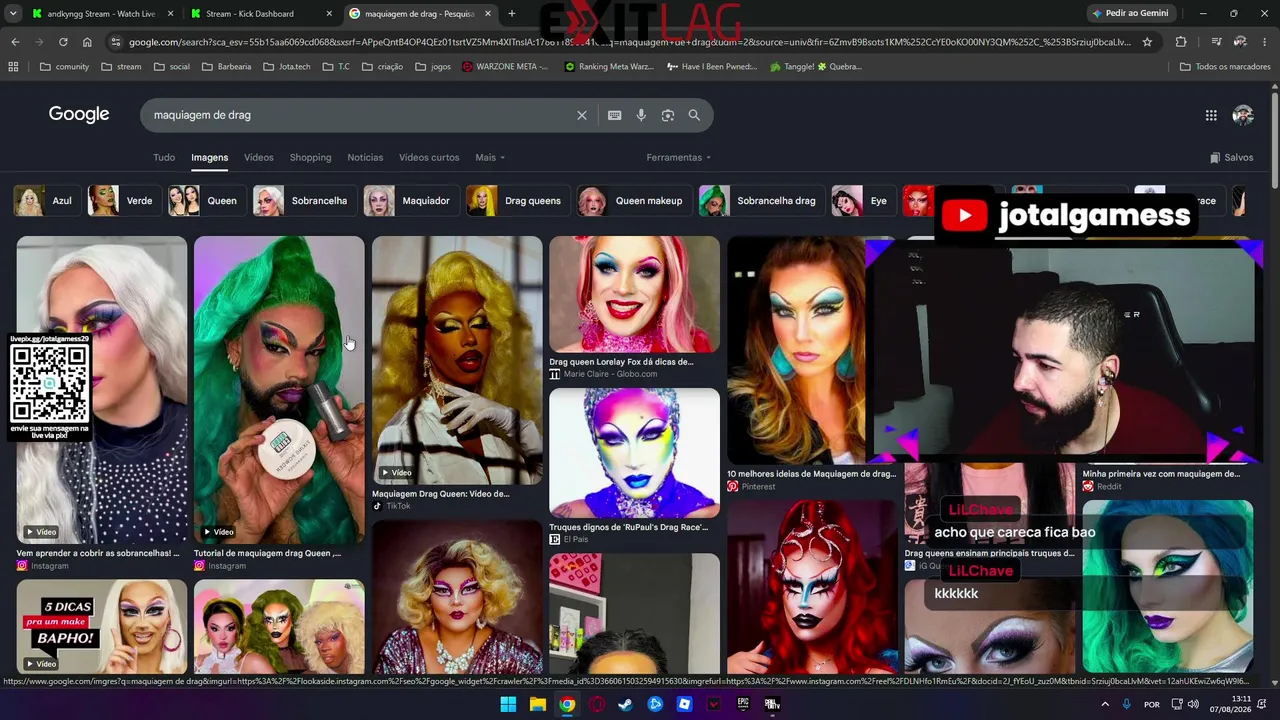This screenshot has width=1280, height=720.
Task: Open the Have I Been Pwned bookmark
Action: (711, 67)
